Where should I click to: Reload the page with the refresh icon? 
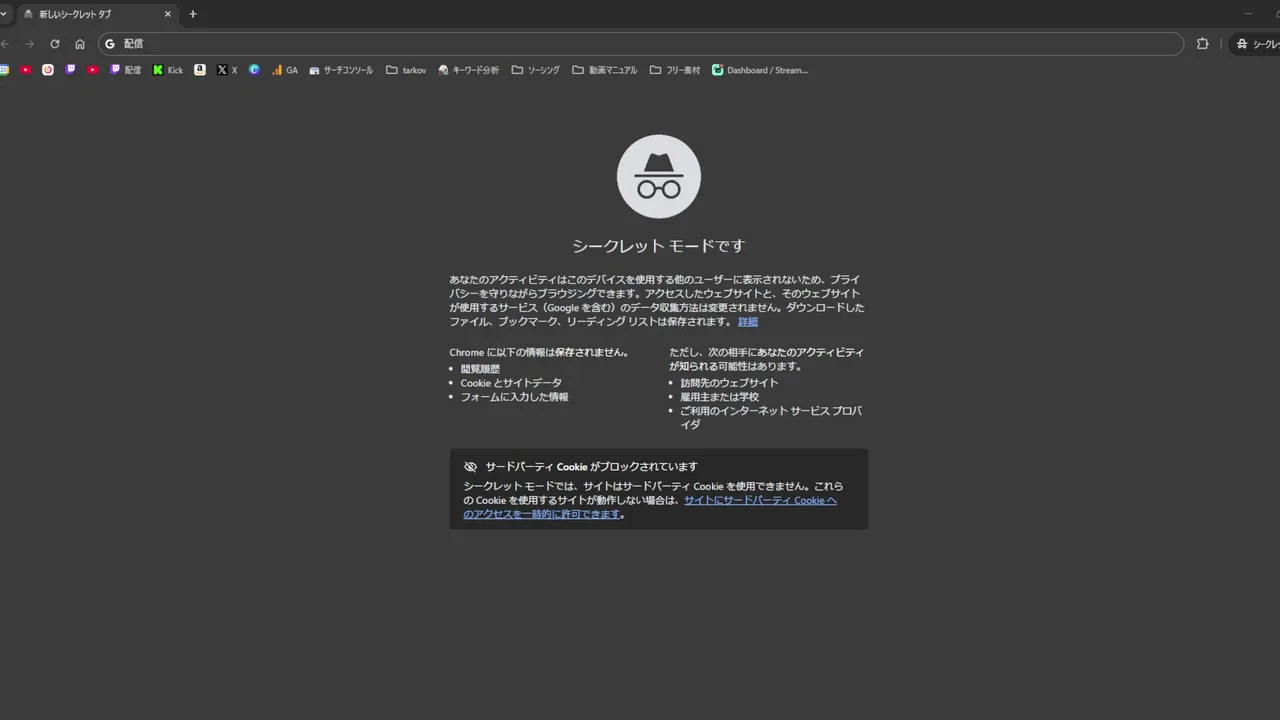click(55, 44)
